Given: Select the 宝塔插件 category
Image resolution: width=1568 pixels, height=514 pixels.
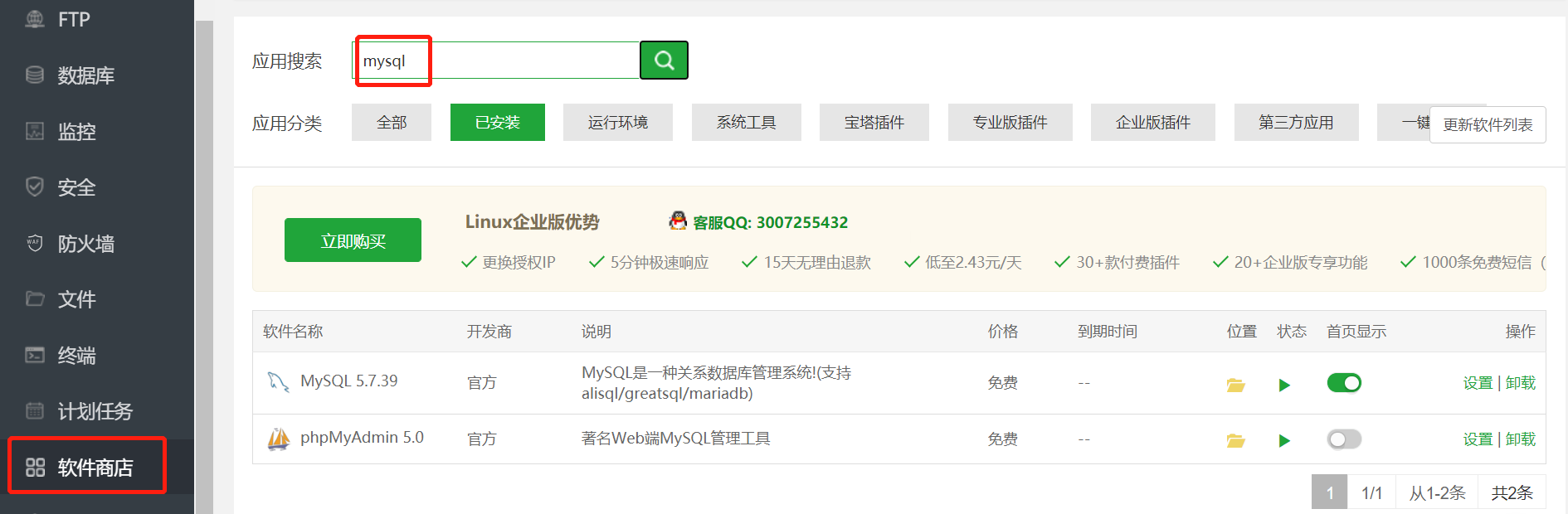Looking at the screenshot, I should pyautogui.click(x=874, y=123).
